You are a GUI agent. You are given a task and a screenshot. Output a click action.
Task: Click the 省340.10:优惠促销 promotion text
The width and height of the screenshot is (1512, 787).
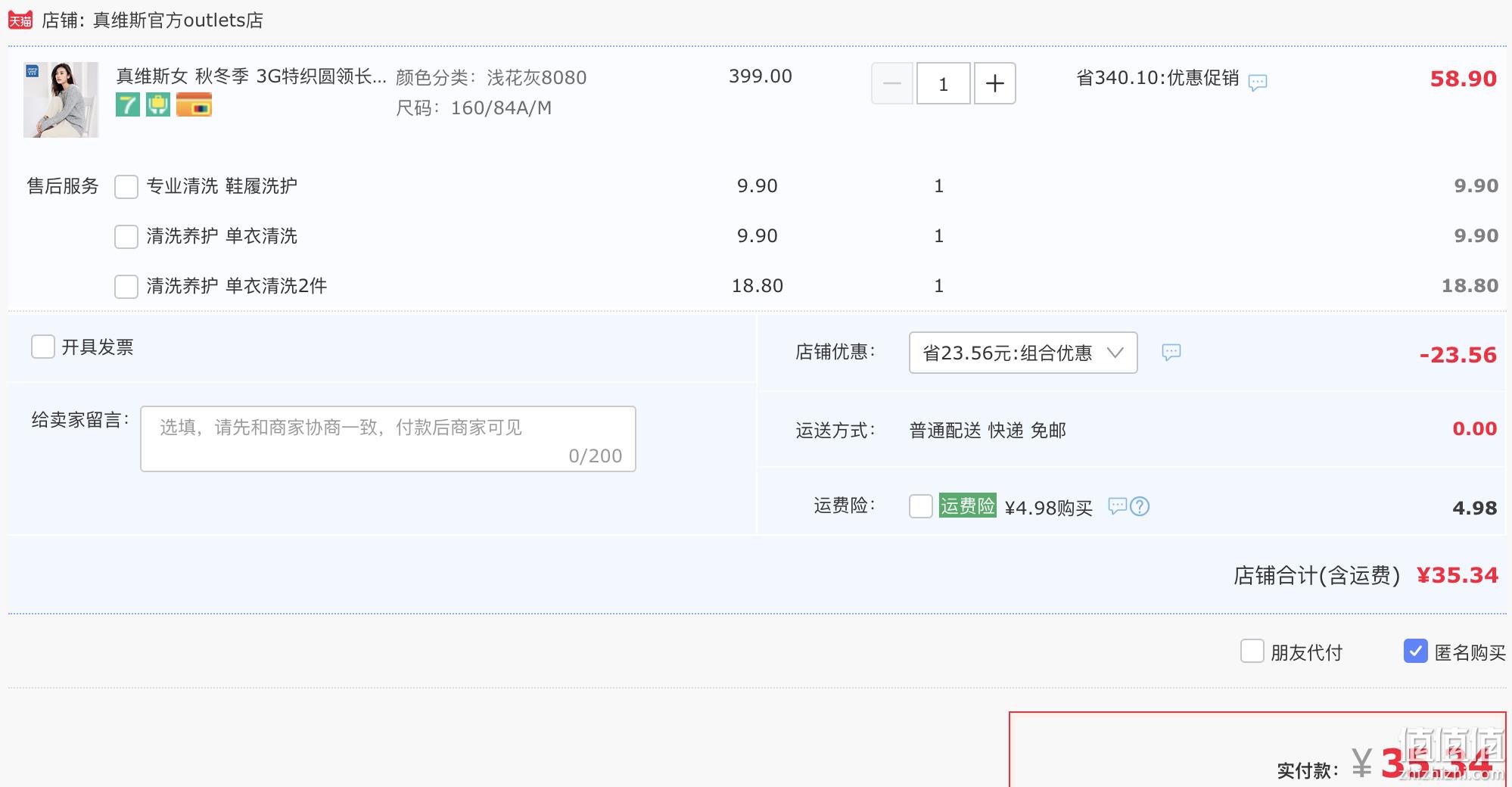(x=1158, y=78)
